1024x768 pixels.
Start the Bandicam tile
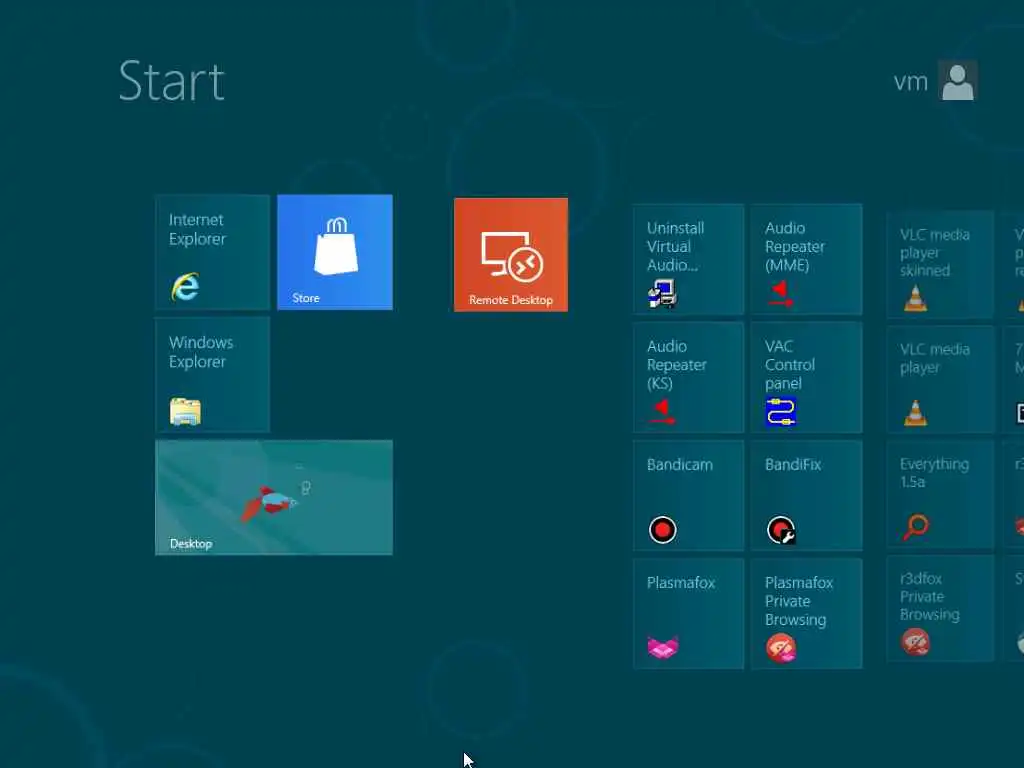click(688, 496)
